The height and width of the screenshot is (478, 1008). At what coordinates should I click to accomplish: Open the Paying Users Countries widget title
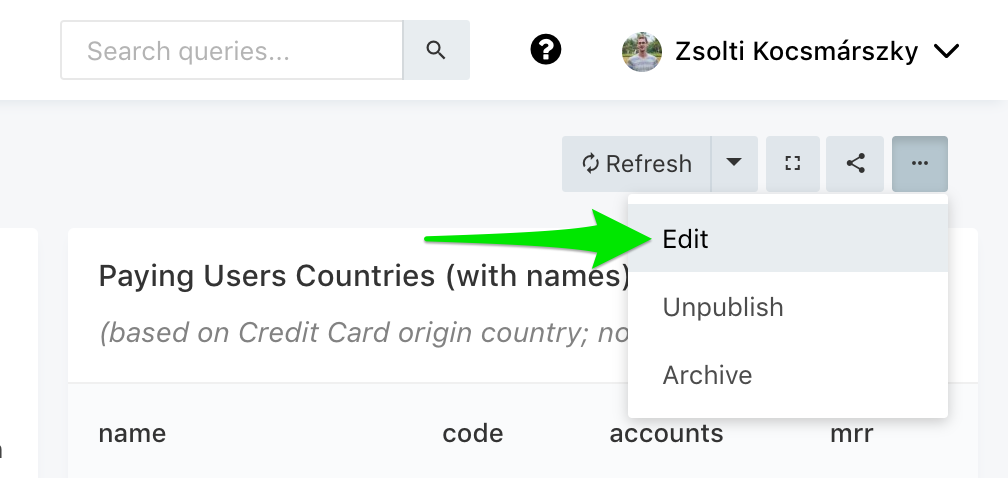[364, 275]
